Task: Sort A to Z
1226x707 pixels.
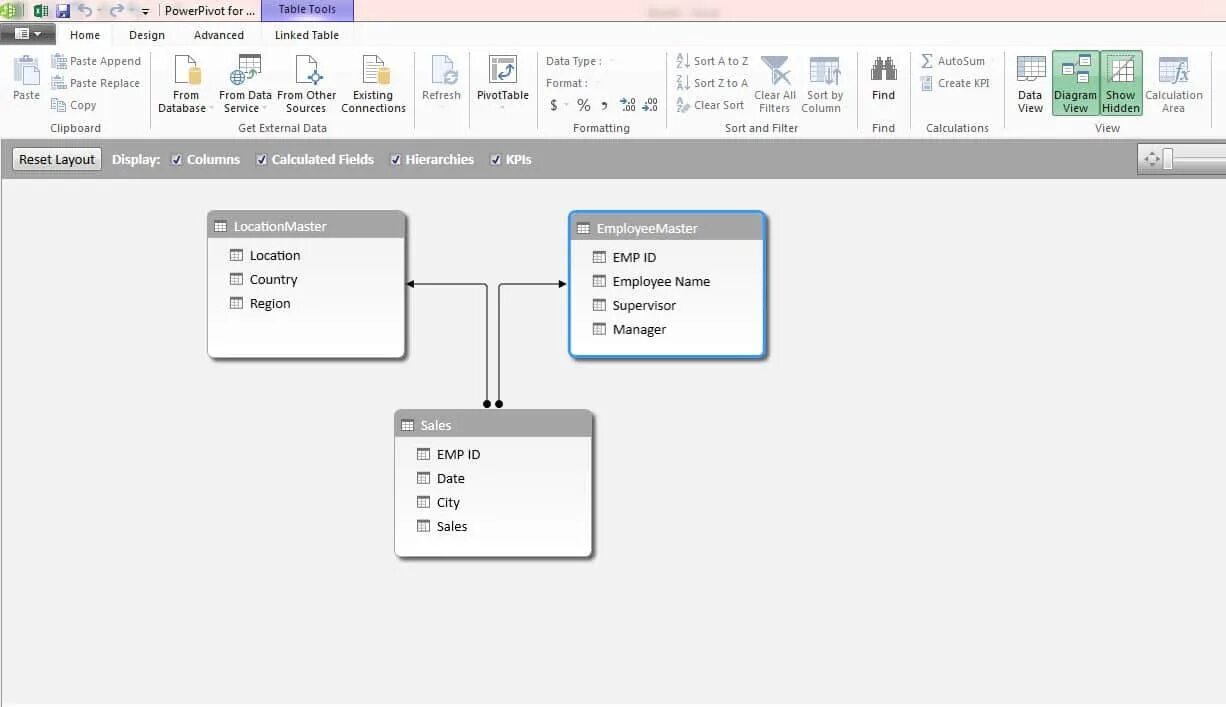Action: [712, 61]
